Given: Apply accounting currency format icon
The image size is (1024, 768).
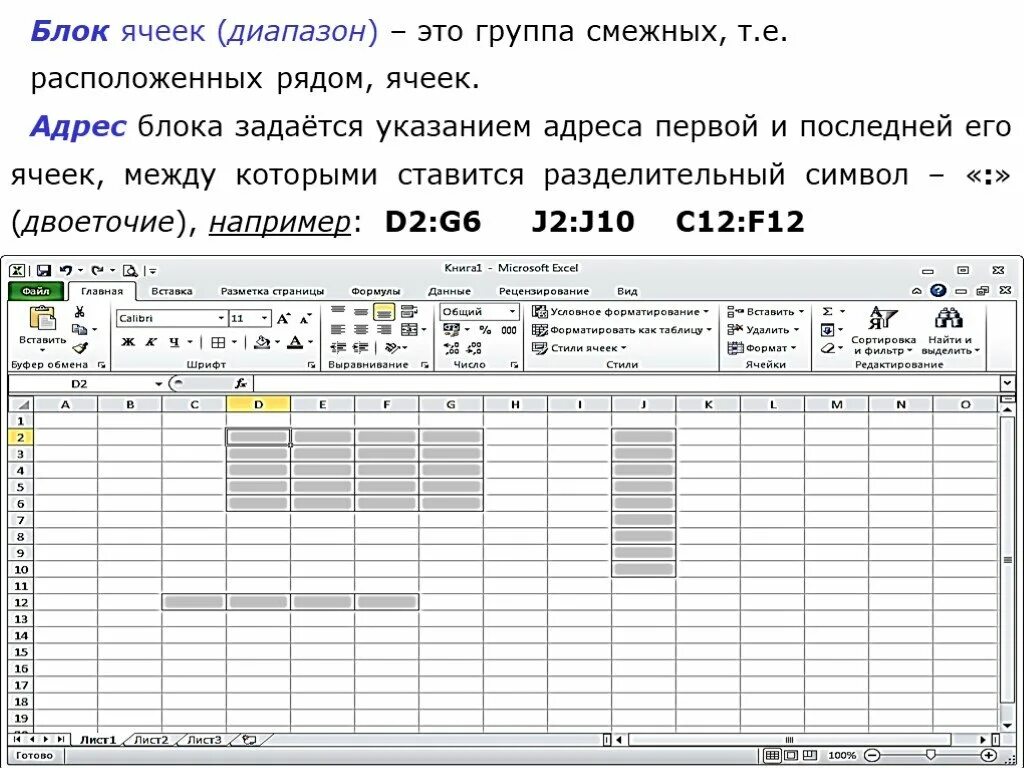Looking at the screenshot, I should pyautogui.click(x=451, y=330).
